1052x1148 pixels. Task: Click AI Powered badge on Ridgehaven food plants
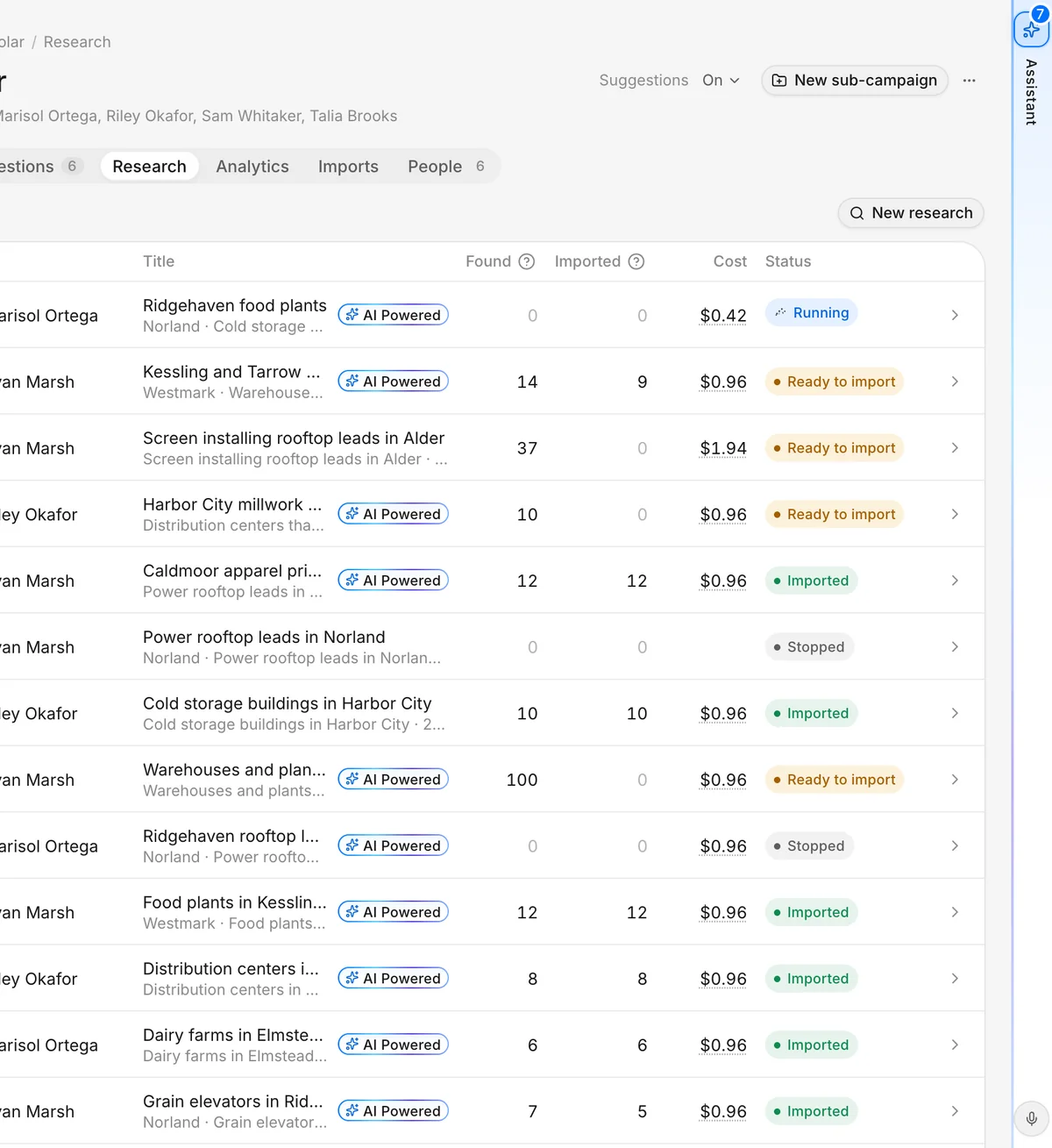(x=393, y=315)
